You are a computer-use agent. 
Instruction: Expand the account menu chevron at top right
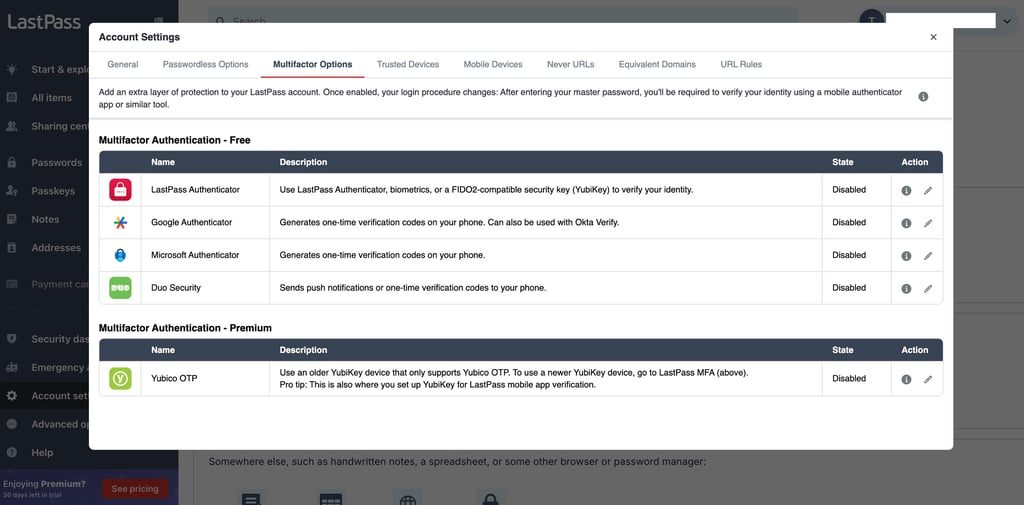(1006, 21)
